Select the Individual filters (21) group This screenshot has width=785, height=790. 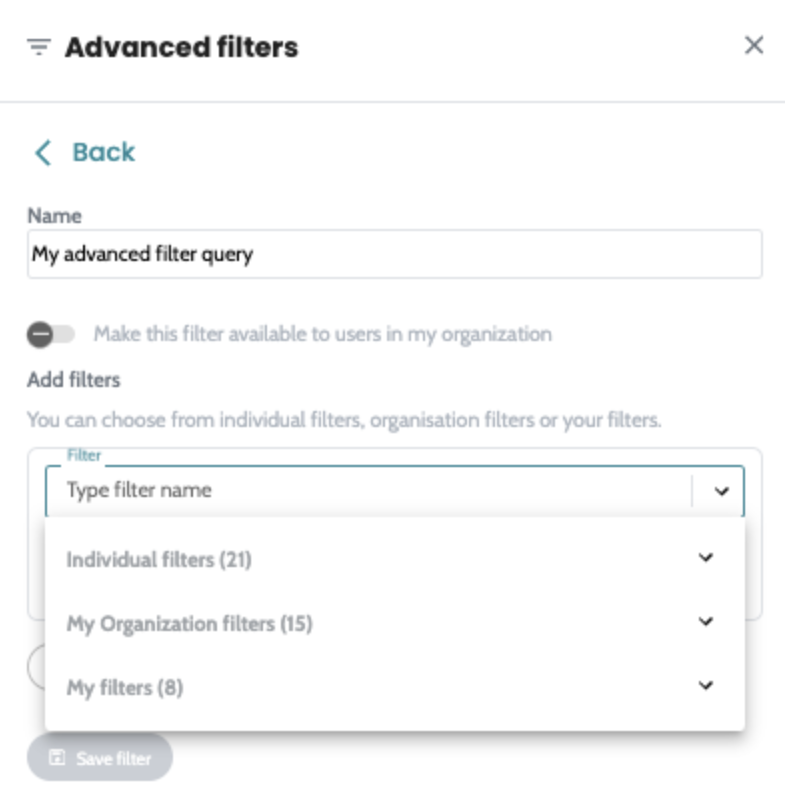159,560
